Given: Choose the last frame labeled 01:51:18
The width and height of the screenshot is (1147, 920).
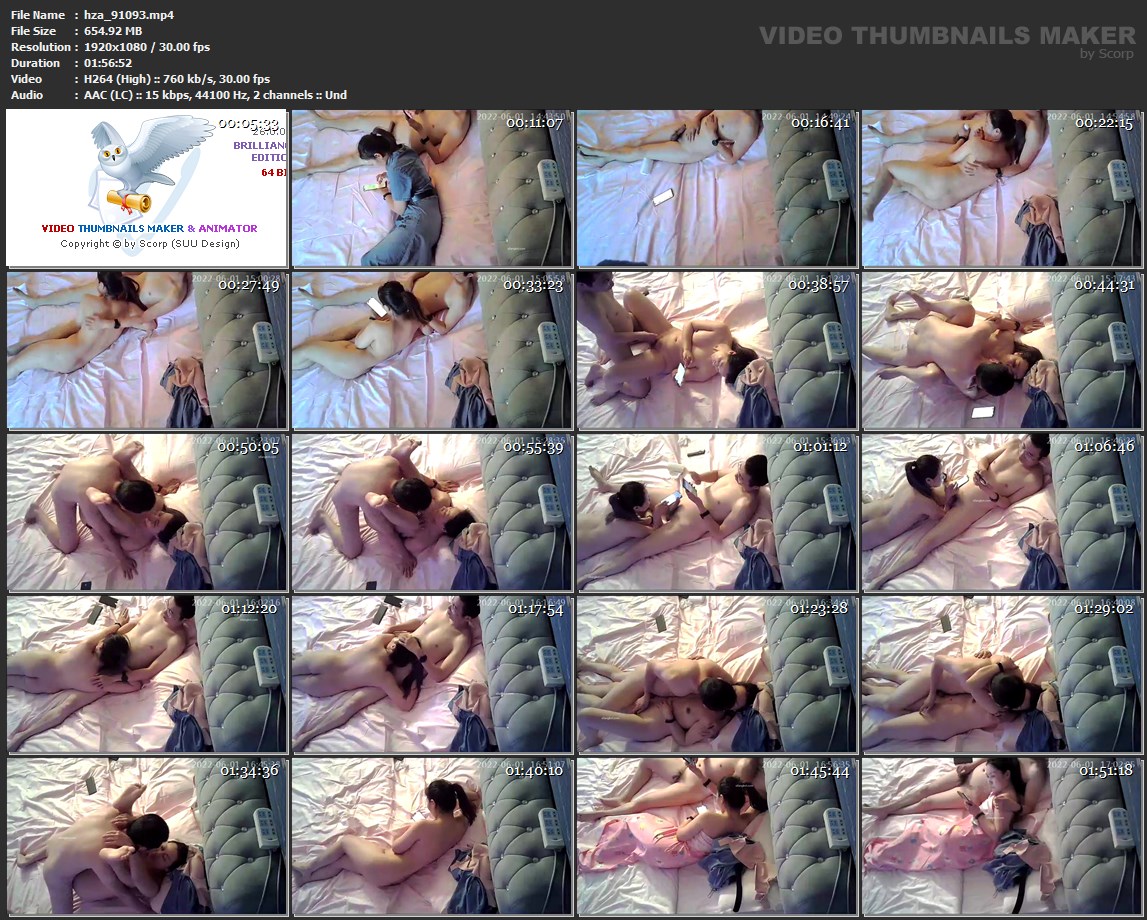Looking at the screenshot, I should pos(1002,837).
